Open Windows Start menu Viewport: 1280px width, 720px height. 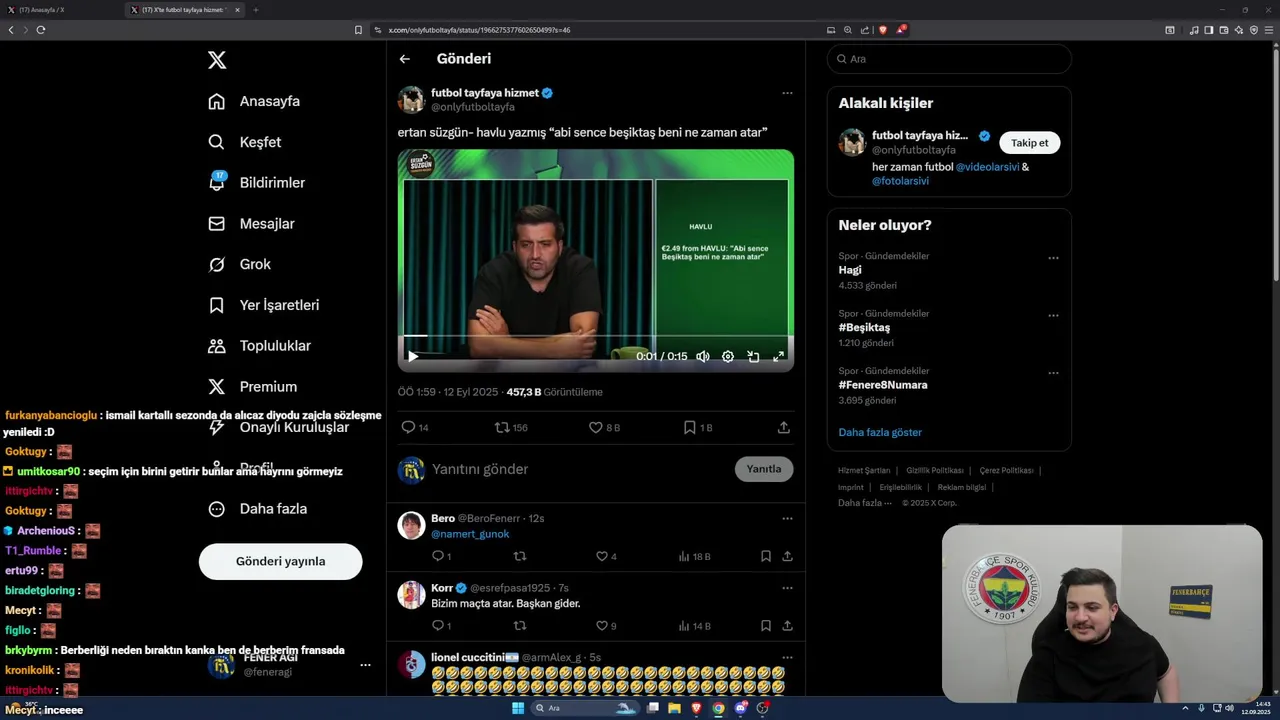pos(518,708)
